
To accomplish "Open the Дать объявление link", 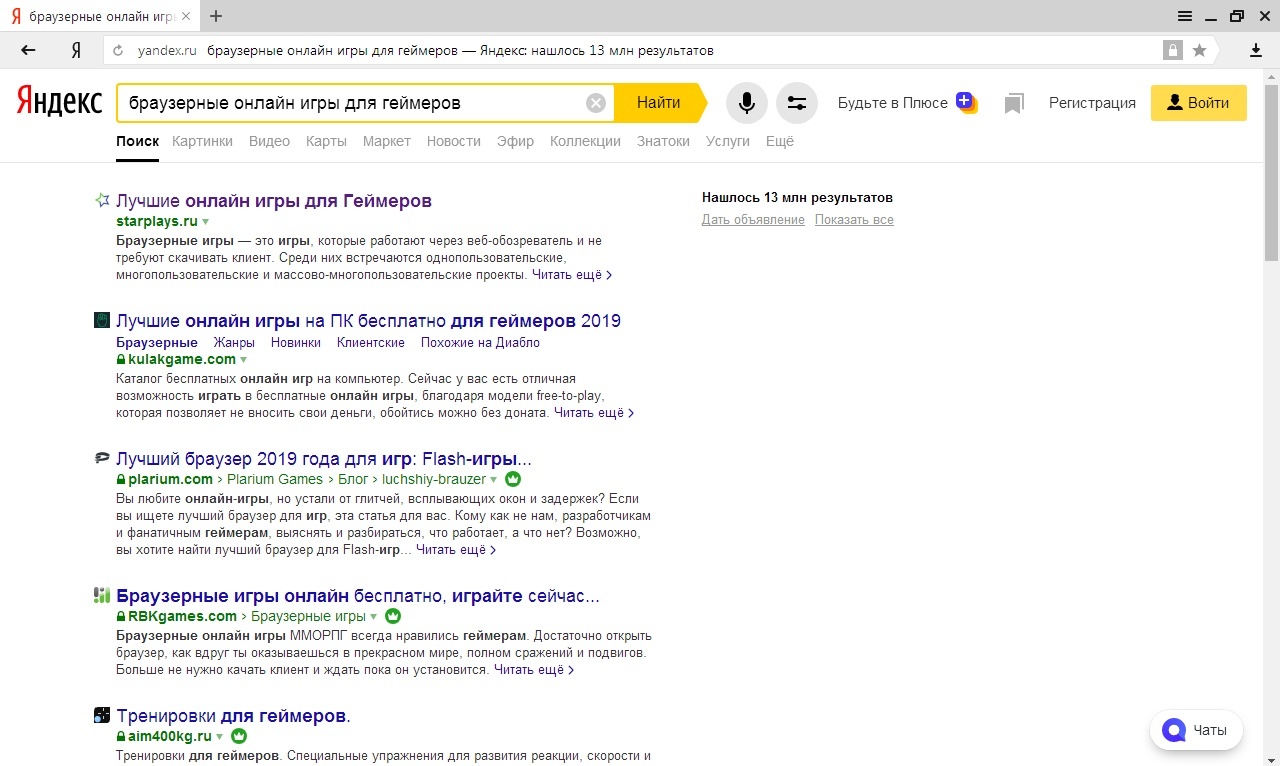I will (x=753, y=220).
